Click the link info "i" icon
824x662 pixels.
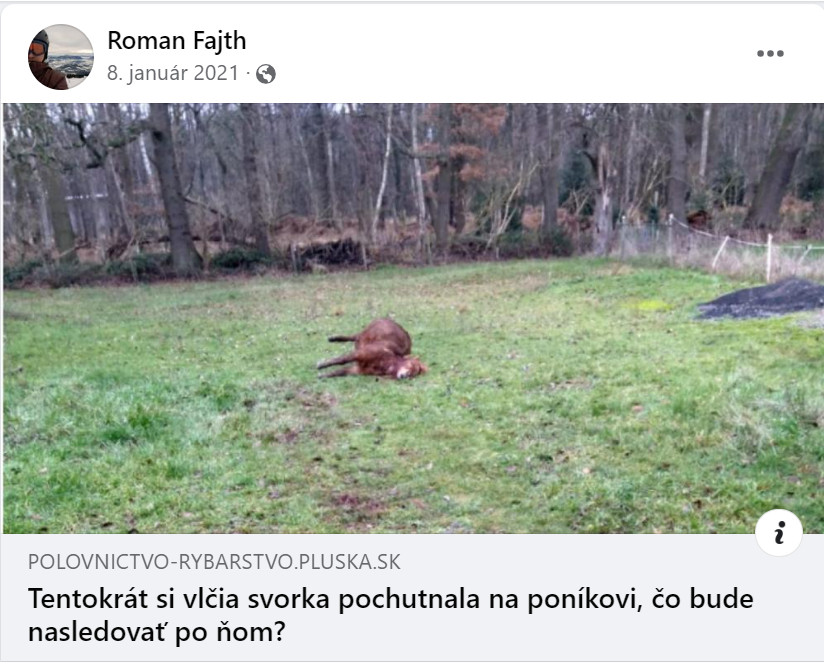point(778,532)
